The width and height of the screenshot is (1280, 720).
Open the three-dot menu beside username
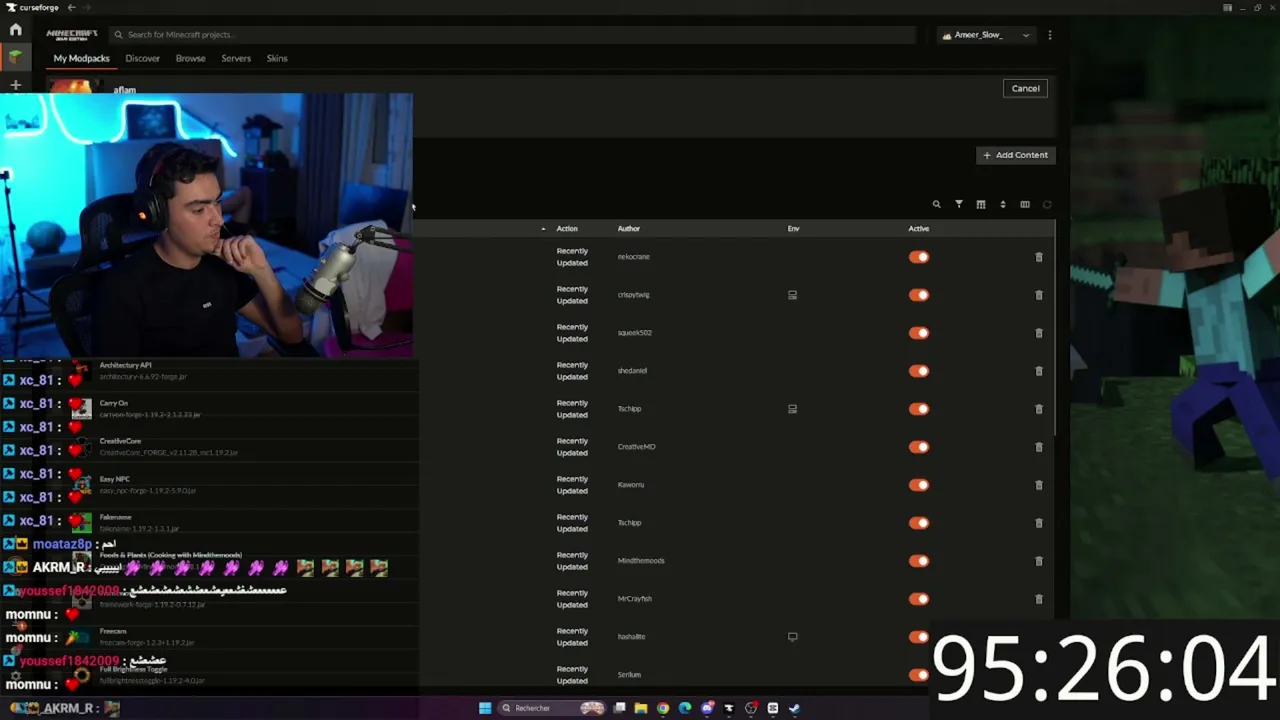(1049, 35)
